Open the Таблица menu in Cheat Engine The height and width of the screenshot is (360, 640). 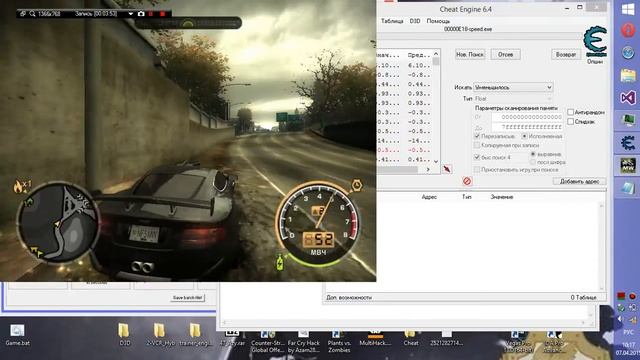392,21
